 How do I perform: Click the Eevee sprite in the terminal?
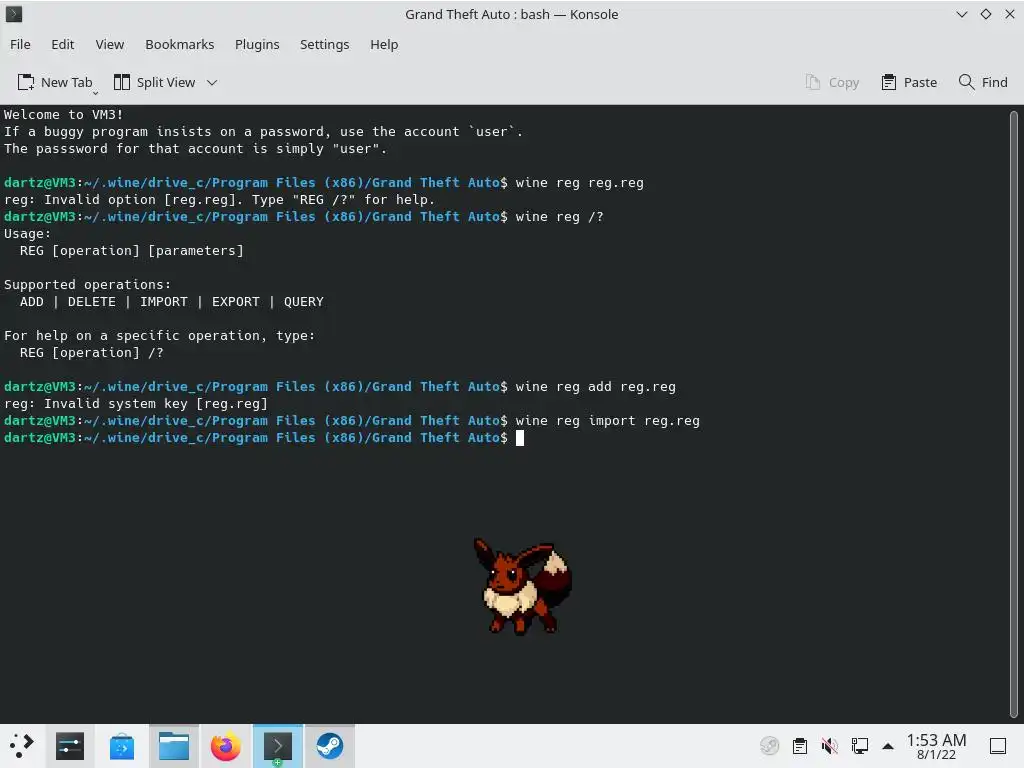(x=522, y=586)
